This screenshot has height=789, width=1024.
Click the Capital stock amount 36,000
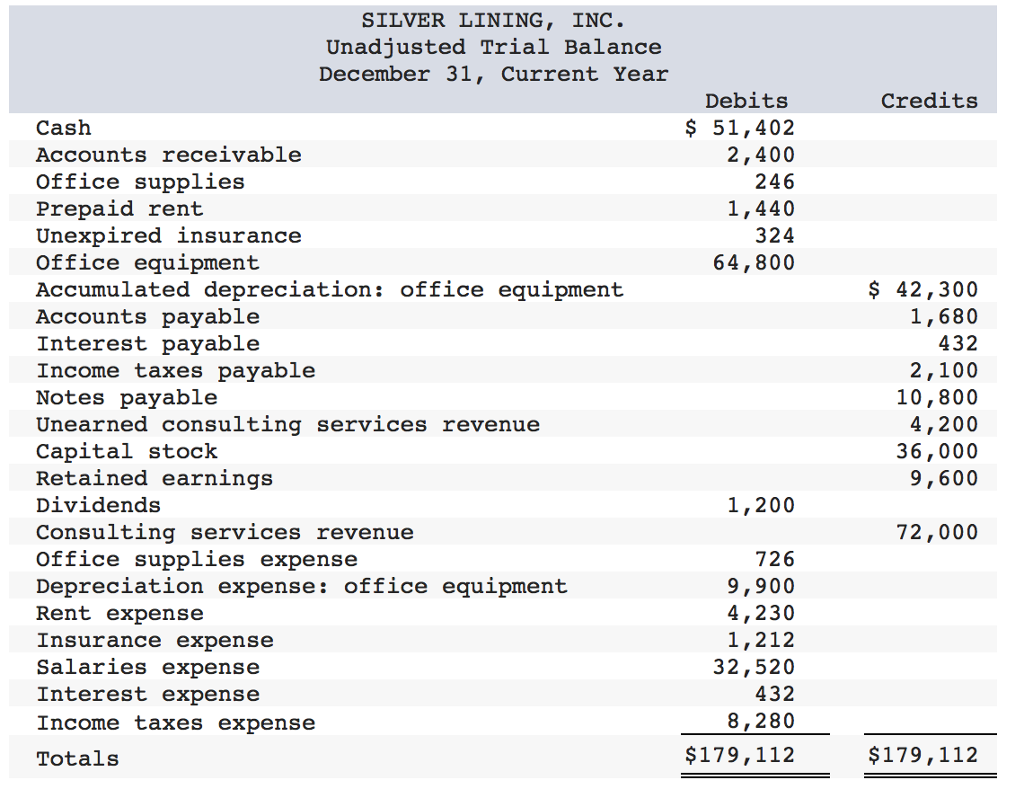[937, 452]
